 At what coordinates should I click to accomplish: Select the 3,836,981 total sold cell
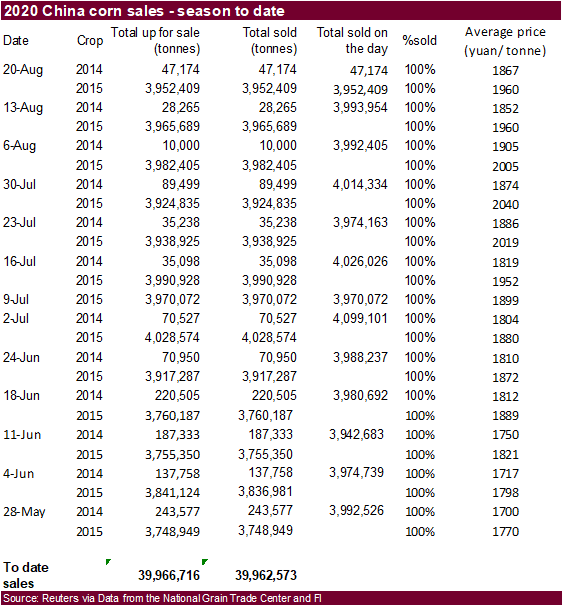[x=265, y=492]
